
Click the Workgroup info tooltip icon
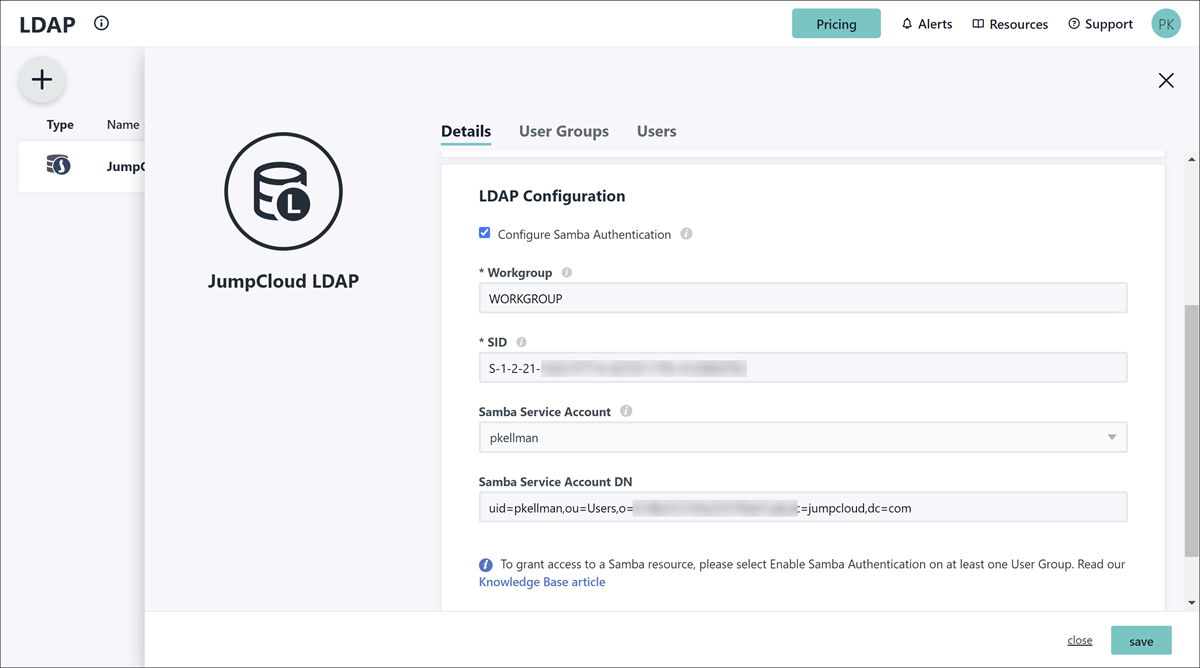[567, 273]
